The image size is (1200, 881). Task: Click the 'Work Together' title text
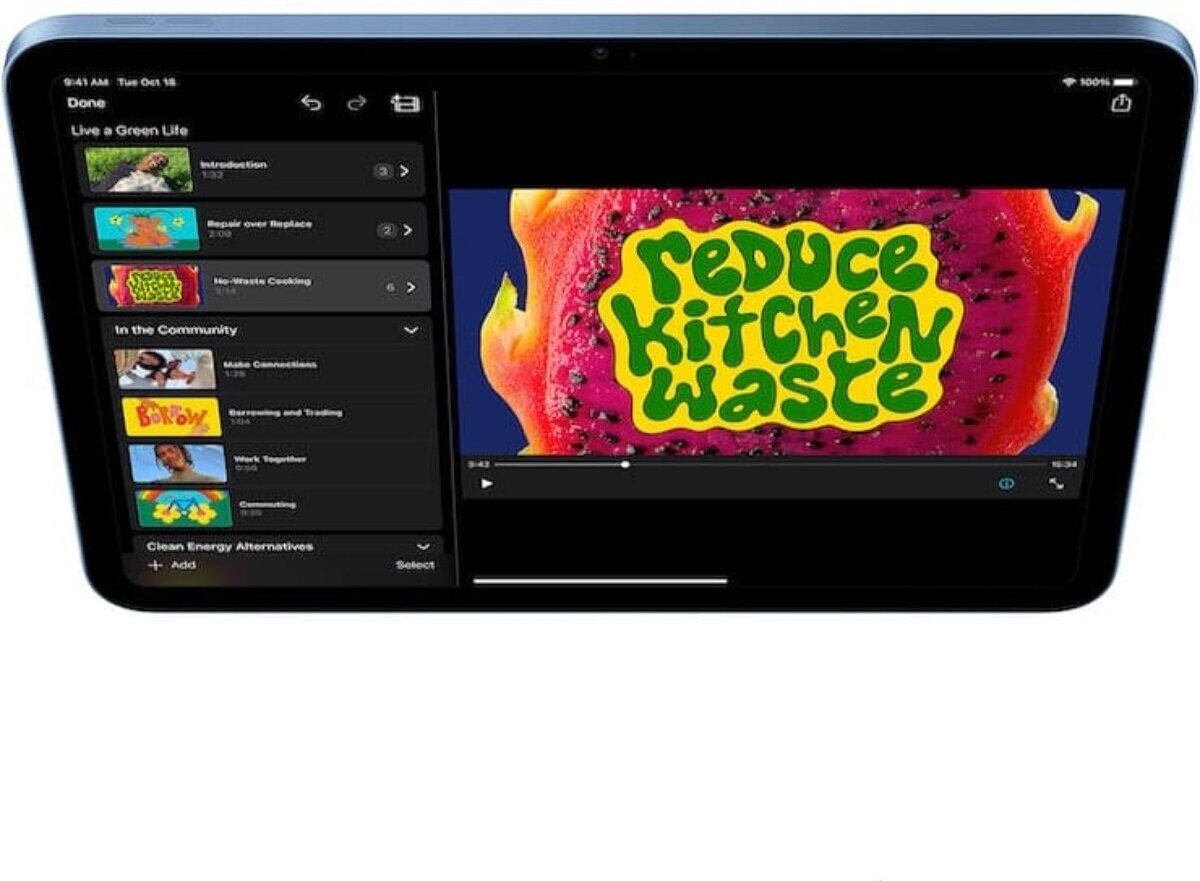coord(270,459)
